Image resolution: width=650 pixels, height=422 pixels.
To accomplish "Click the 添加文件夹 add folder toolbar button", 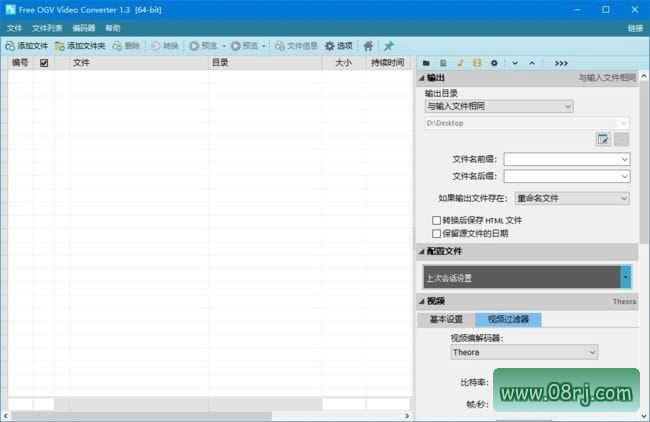I will coord(80,46).
